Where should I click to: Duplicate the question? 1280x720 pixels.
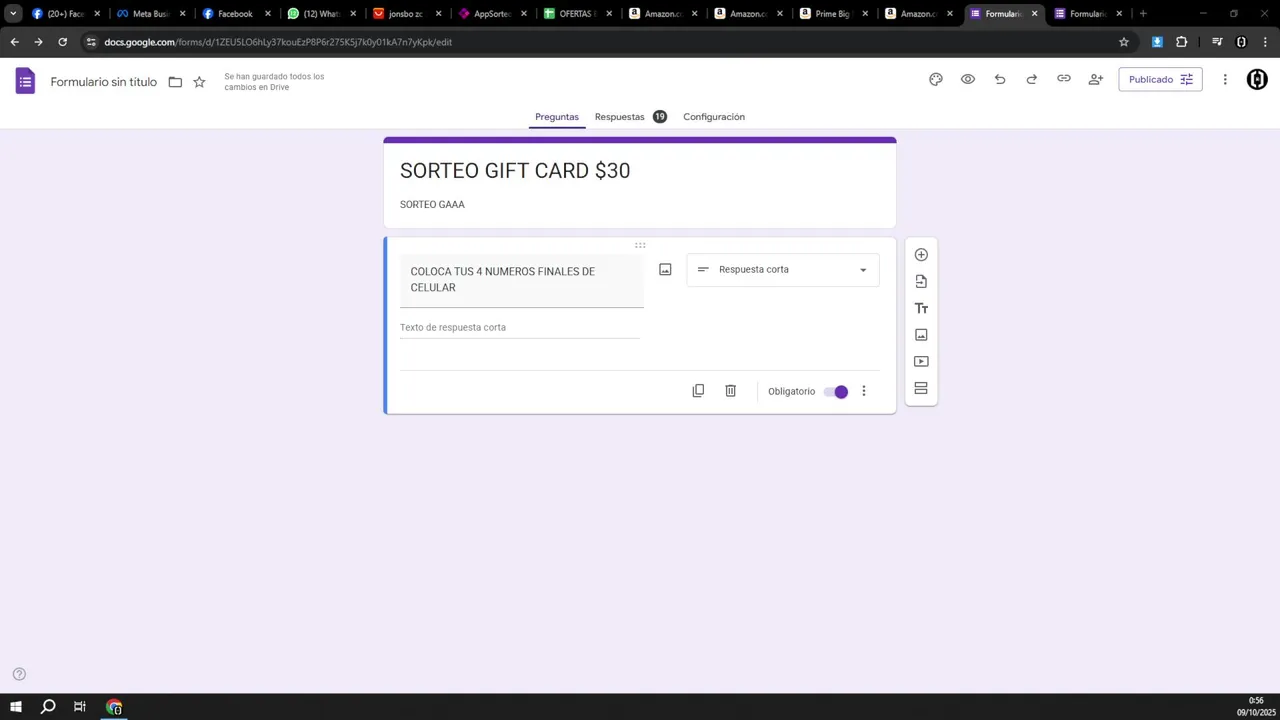(x=698, y=391)
